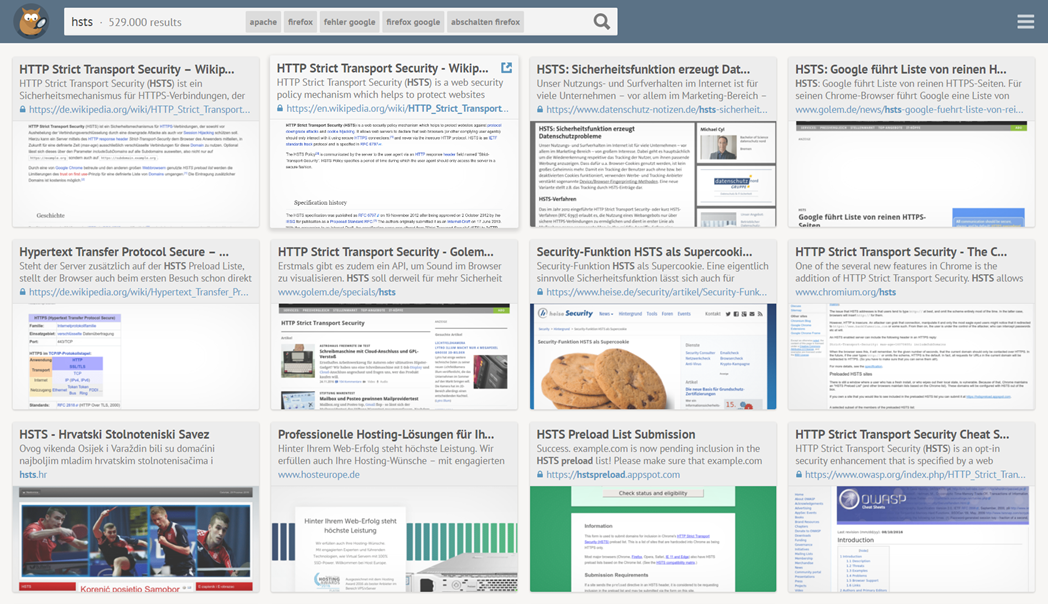Click the German Wikipedia HSTS page preview thumbnail
Screen dimensions: 1048x604
[136, 174]
